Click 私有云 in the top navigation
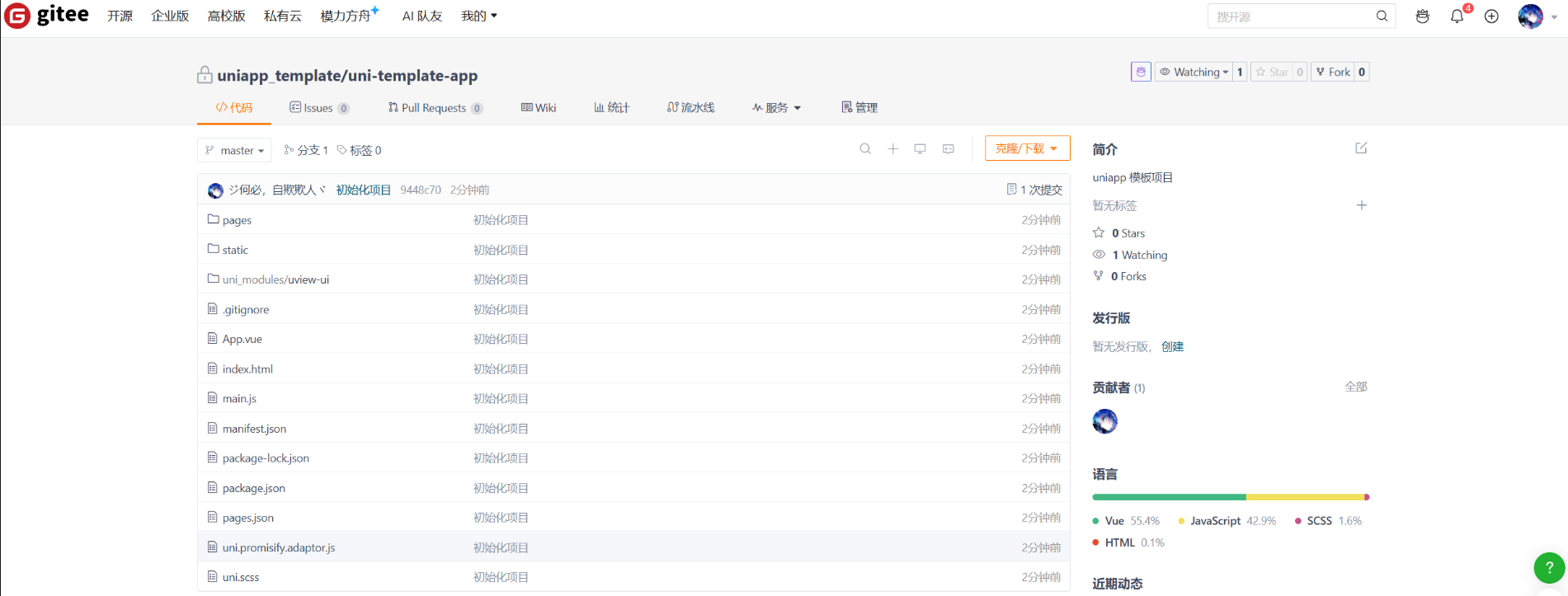The image size is (1568, 596). tap(282, 16)
